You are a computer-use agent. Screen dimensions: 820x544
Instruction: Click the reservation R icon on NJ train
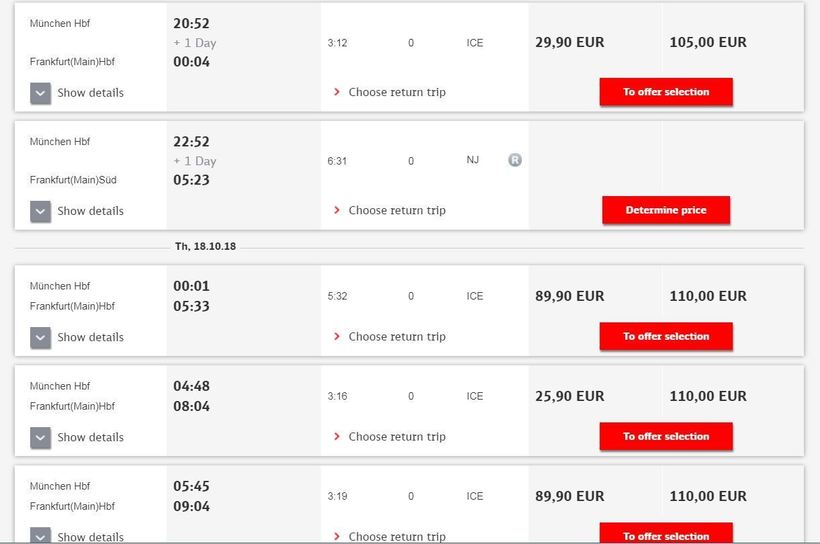tap(515, 160)
